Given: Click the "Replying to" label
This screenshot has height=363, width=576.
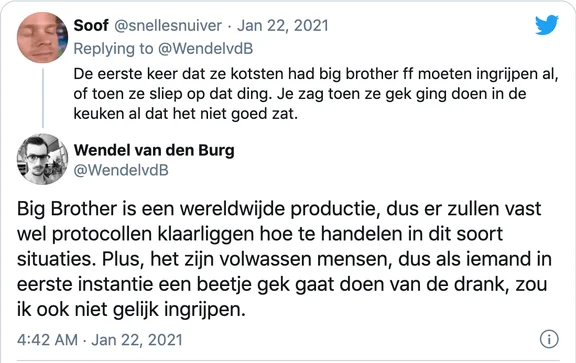Looking at the screenshot, I should (113, 49).
